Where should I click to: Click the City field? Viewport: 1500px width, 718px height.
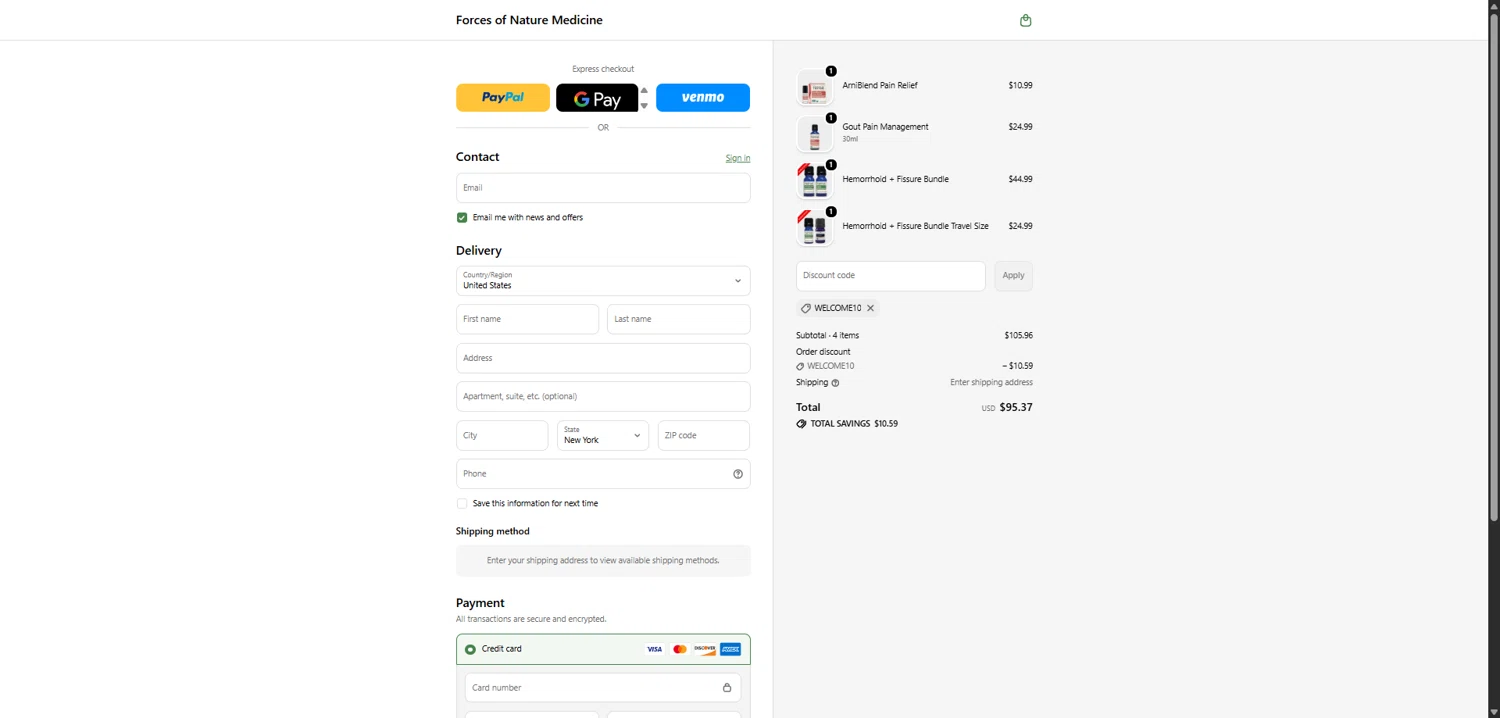(x=502, y=435)
